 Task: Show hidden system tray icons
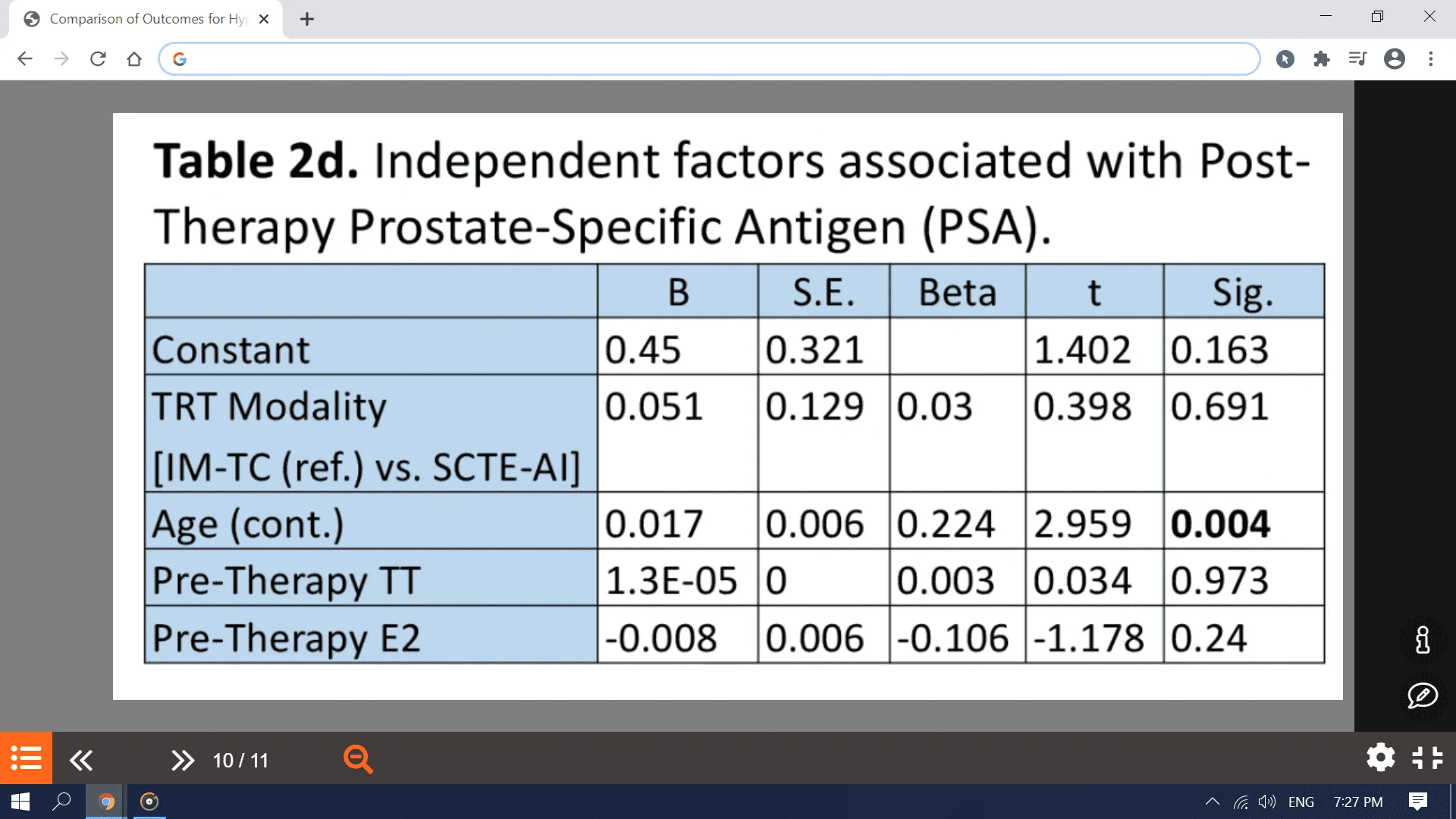[x=1212, y=802]
